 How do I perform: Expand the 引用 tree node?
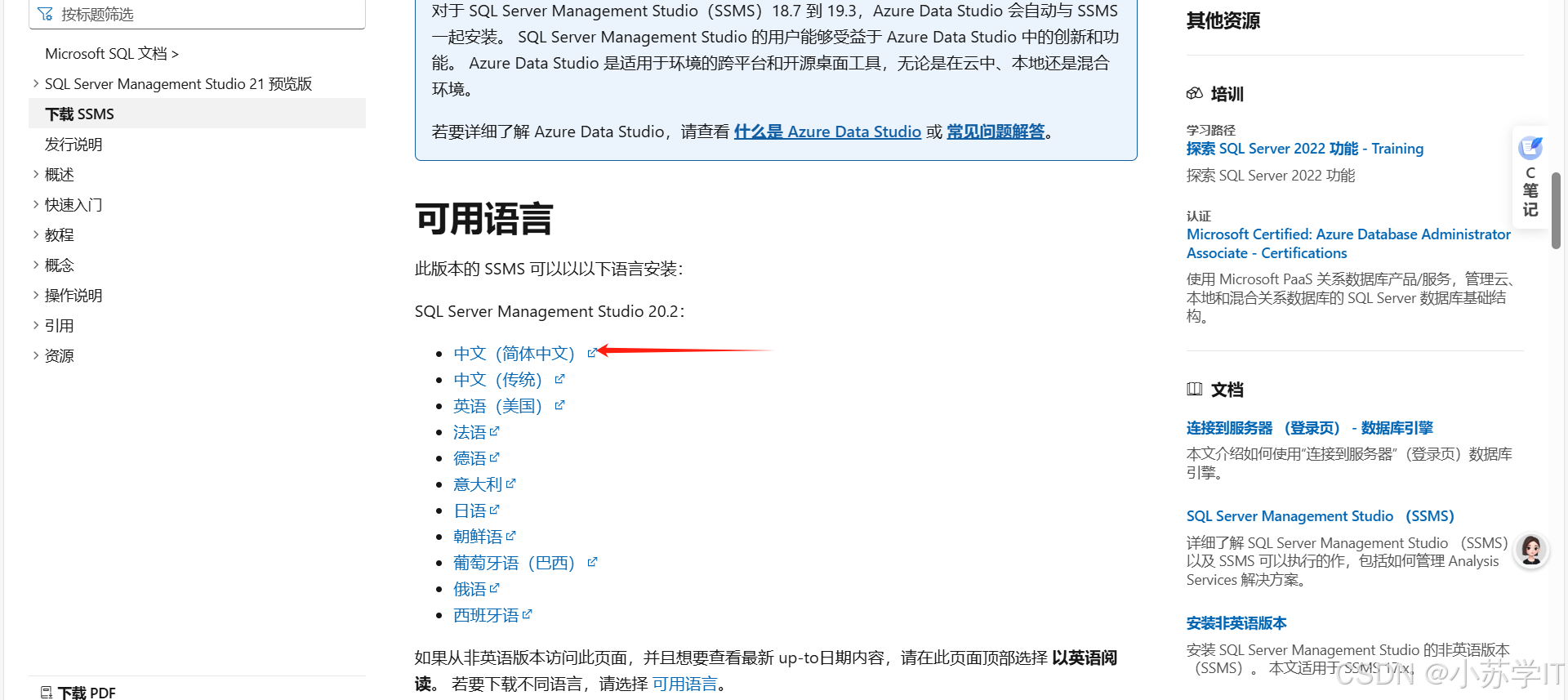(x=35, y=325)
